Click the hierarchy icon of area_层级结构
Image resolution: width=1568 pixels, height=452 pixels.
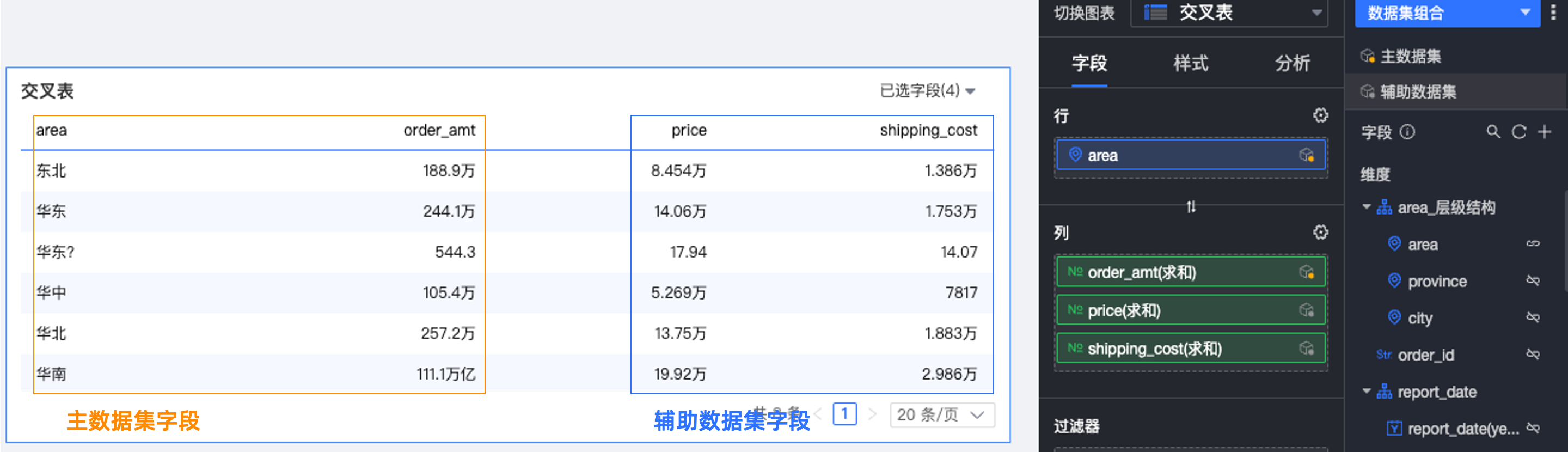[x=1384, y=207]
